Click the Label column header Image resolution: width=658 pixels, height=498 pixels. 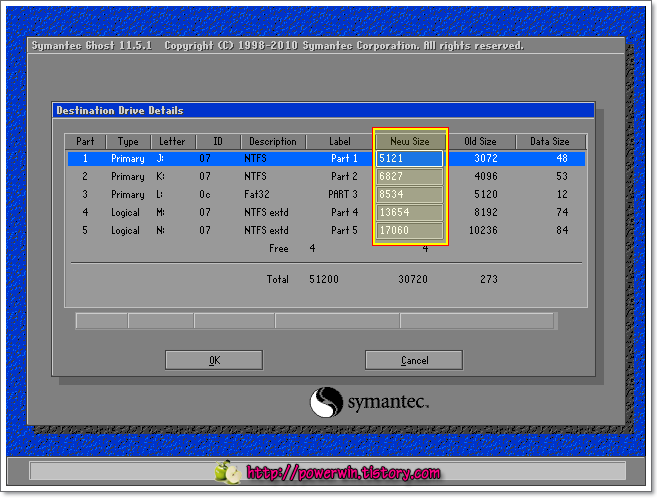pos(339,141)
